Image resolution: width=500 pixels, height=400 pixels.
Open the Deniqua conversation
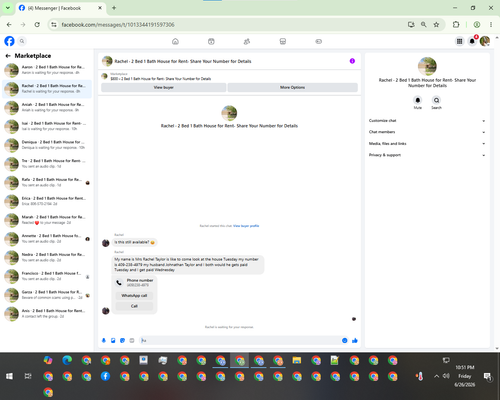(x=47, y=145)
